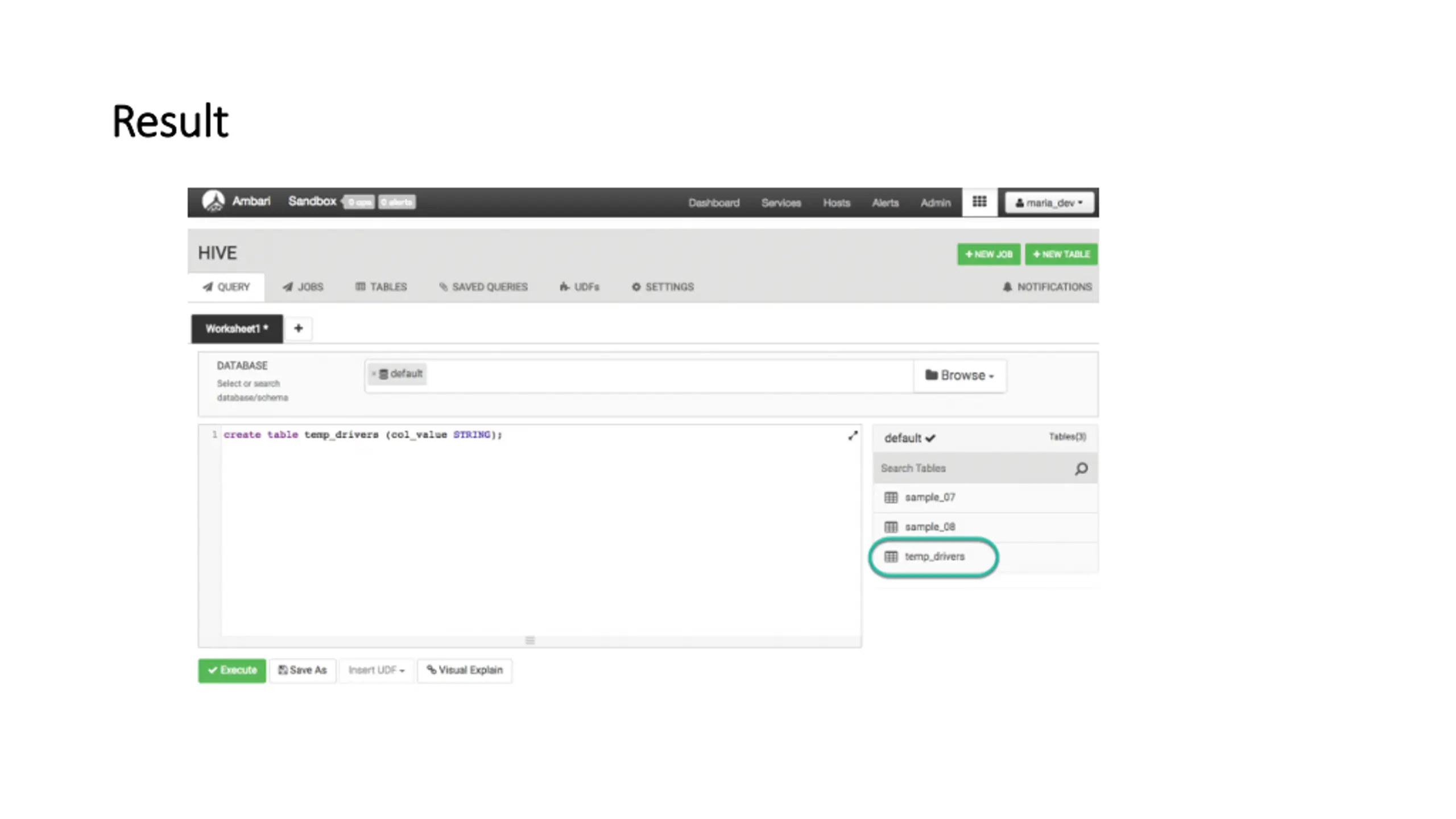Click the Save As button
Screen dimensions: 1456x819
coord(303,671)
